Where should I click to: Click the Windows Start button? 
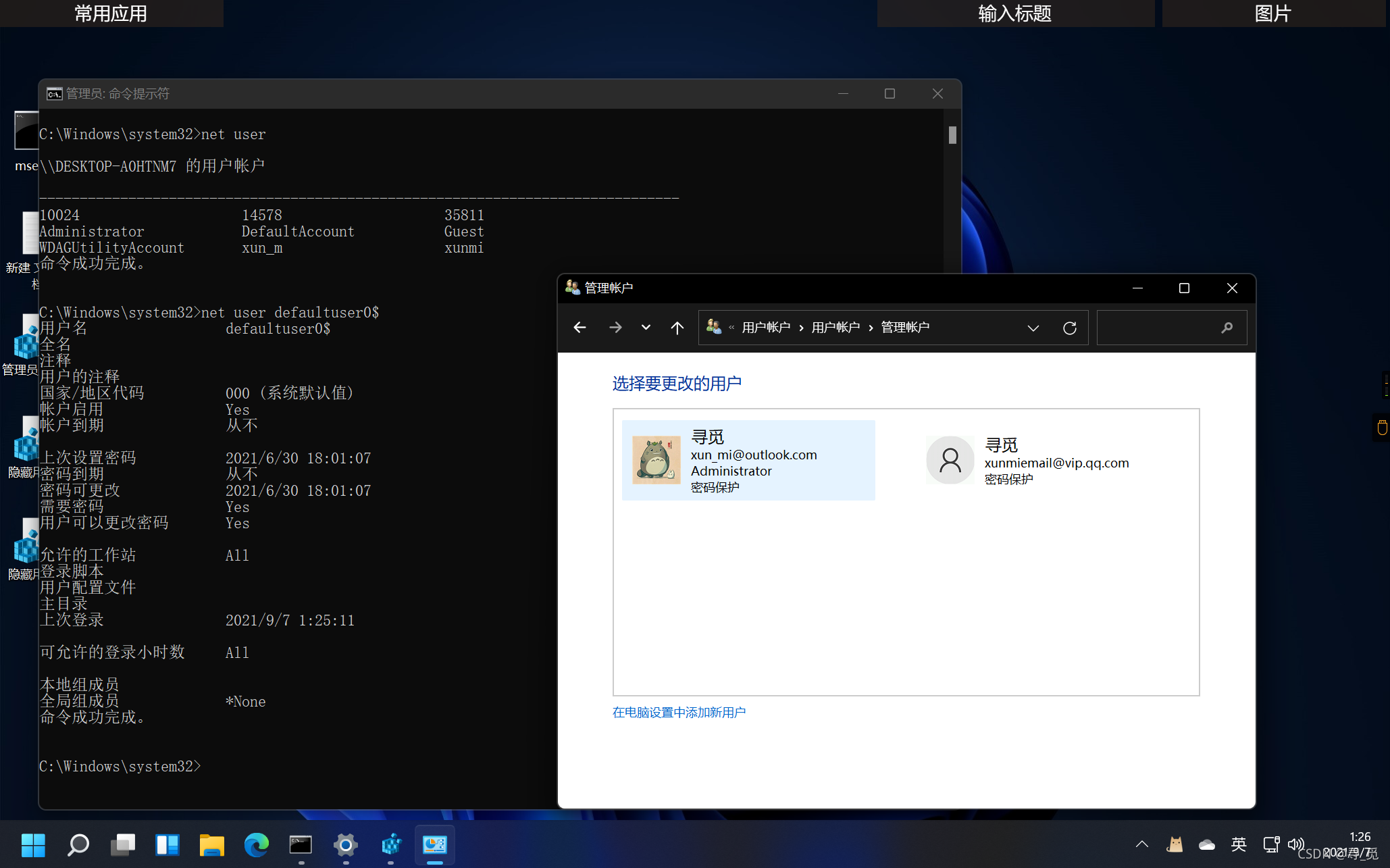(x=32, y=844)
